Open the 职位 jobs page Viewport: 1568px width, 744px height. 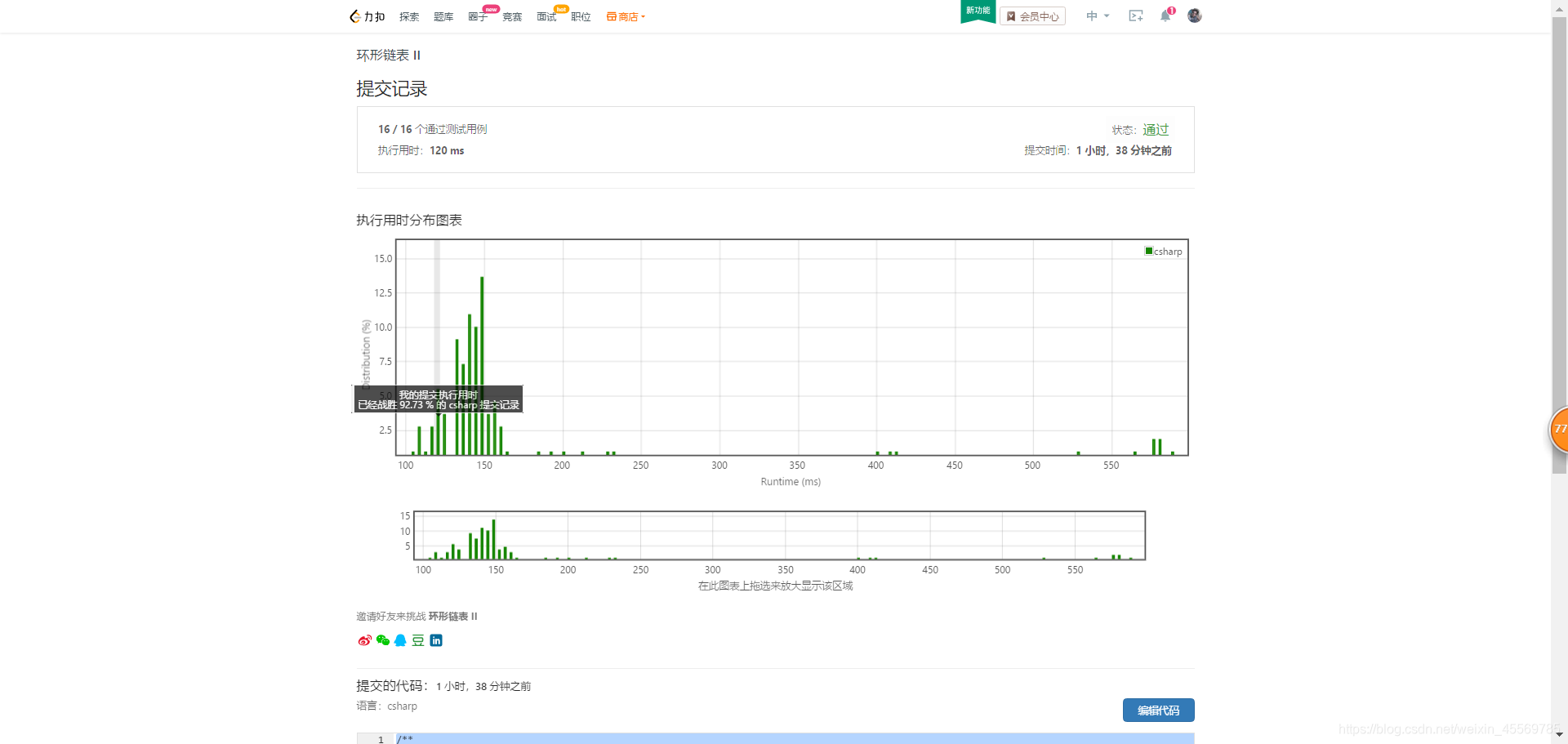click(x=581, y=16)
